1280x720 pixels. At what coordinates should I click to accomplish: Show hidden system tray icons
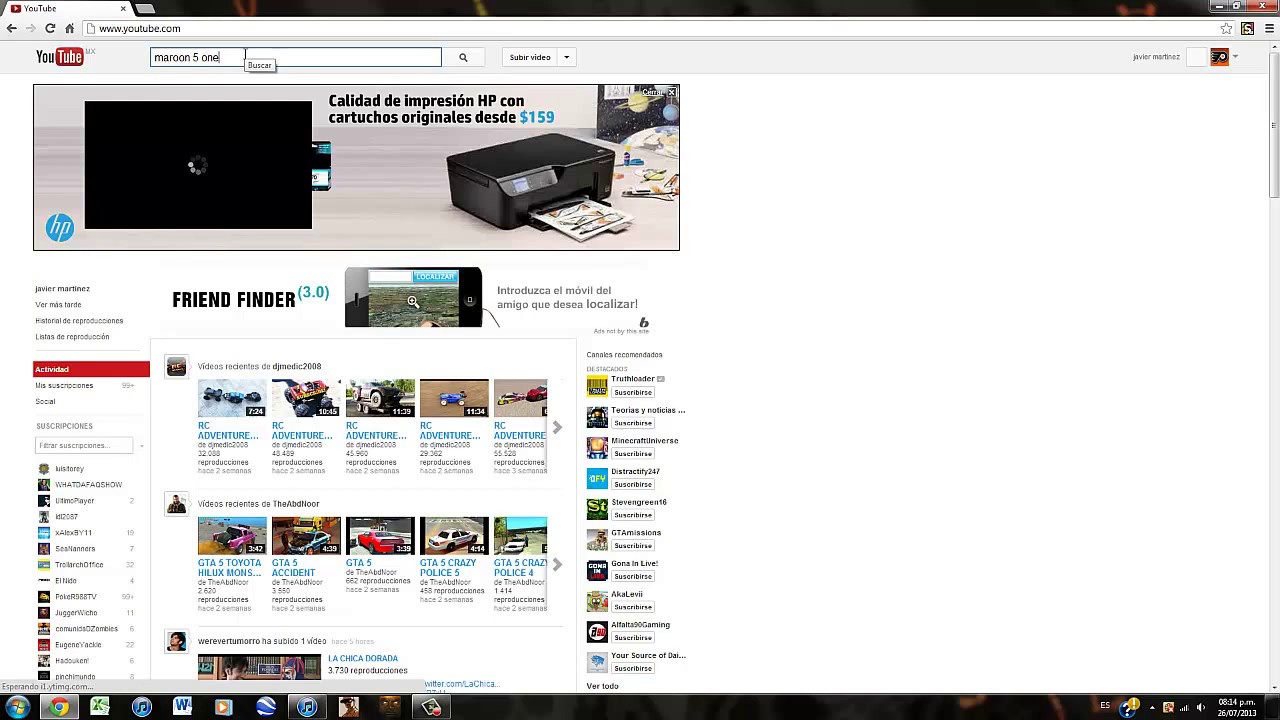pos(1152,707)
